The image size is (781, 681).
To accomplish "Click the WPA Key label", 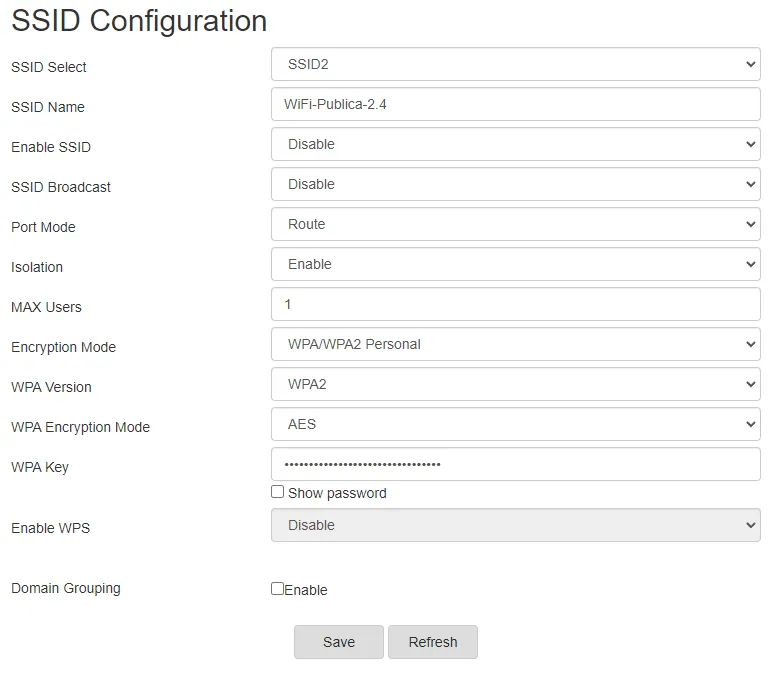I will (x=40, y=467).
